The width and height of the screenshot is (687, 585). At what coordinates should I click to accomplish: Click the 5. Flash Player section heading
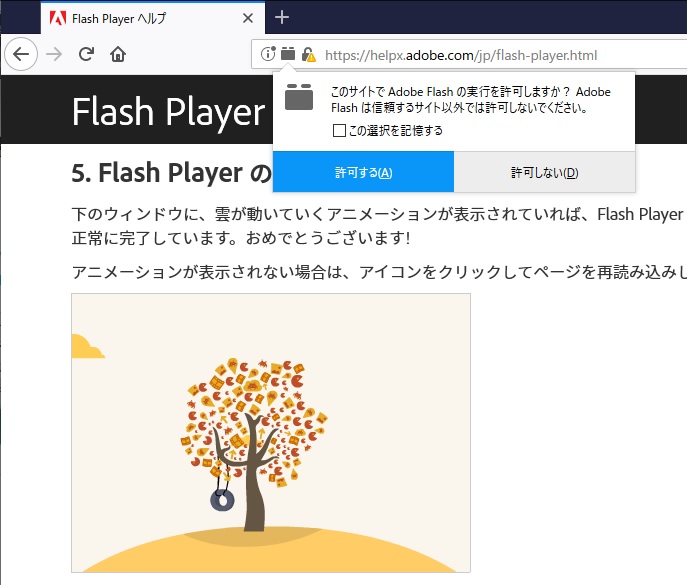coord(171,173)
